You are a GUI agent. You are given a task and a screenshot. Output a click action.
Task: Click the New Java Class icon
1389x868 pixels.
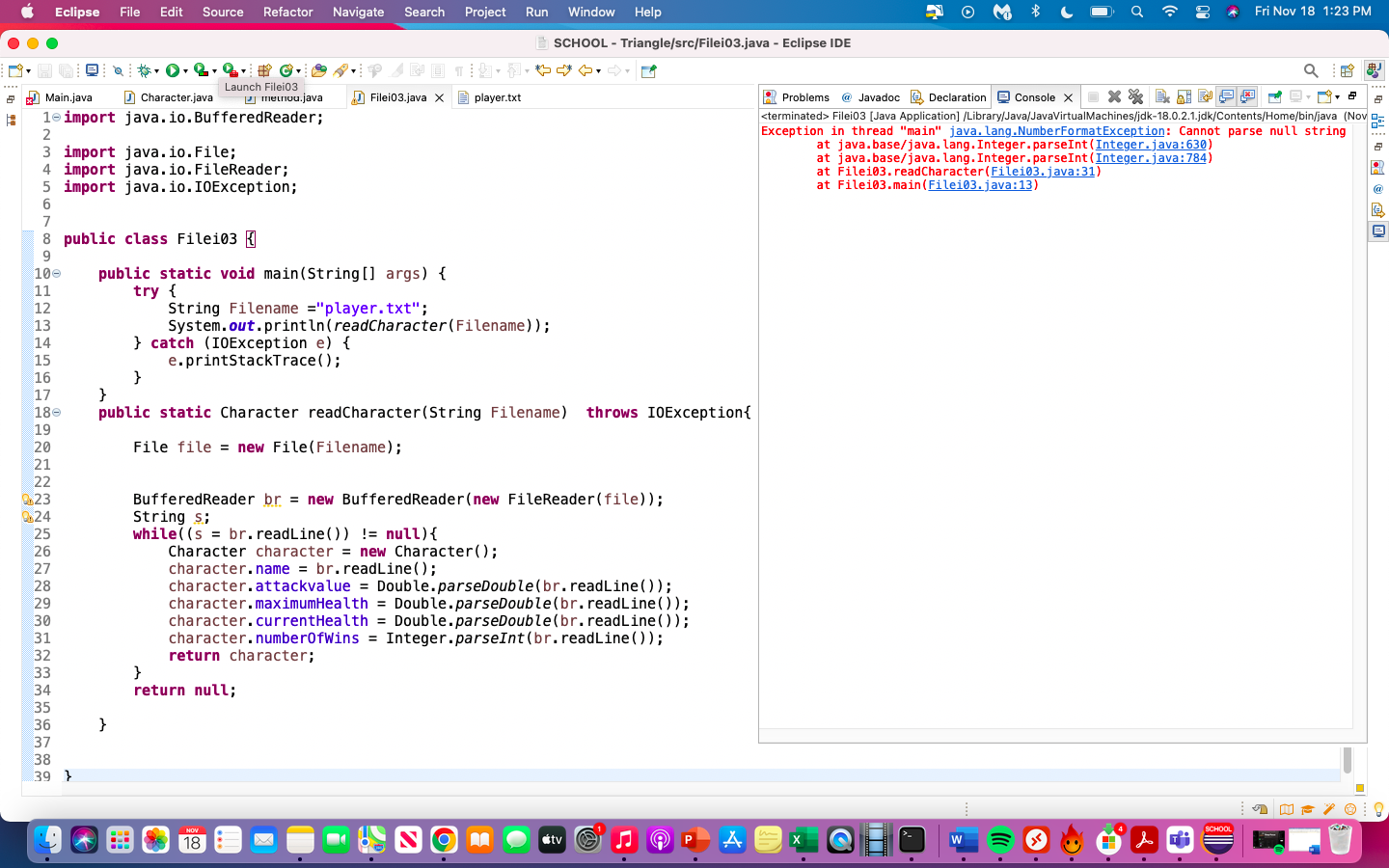[x=286, y=70]
